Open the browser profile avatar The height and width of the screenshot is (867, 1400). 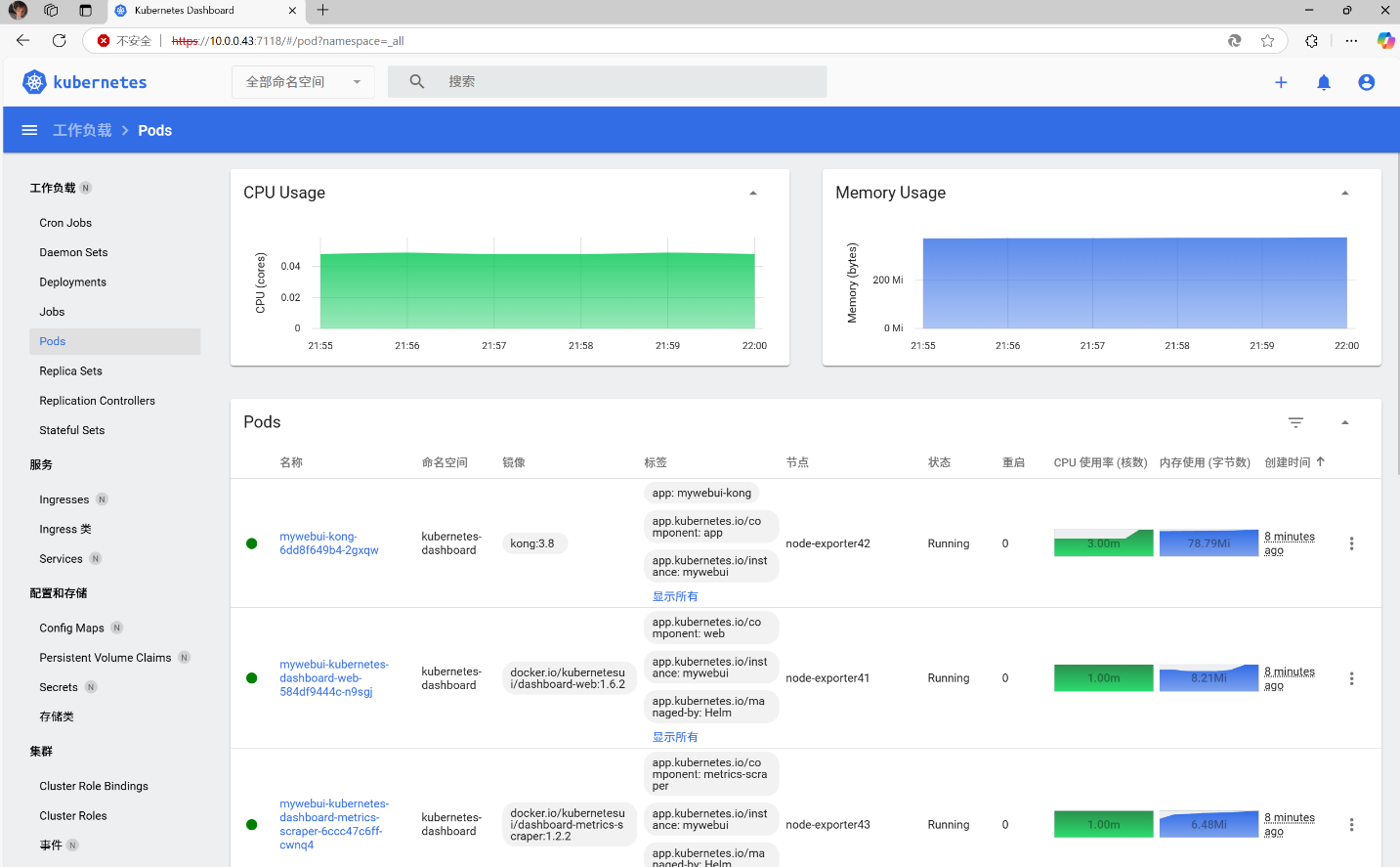point(18,11)
